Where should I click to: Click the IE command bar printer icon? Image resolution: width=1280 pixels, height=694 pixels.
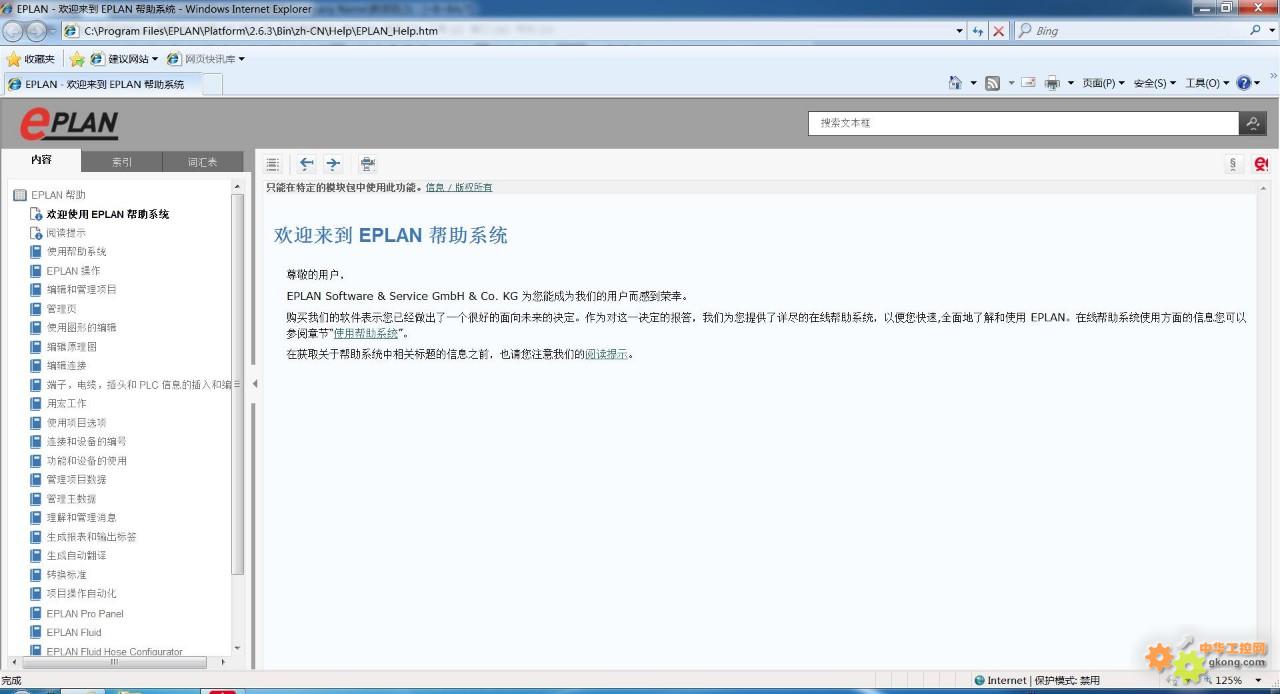[x=1052, y=83]
